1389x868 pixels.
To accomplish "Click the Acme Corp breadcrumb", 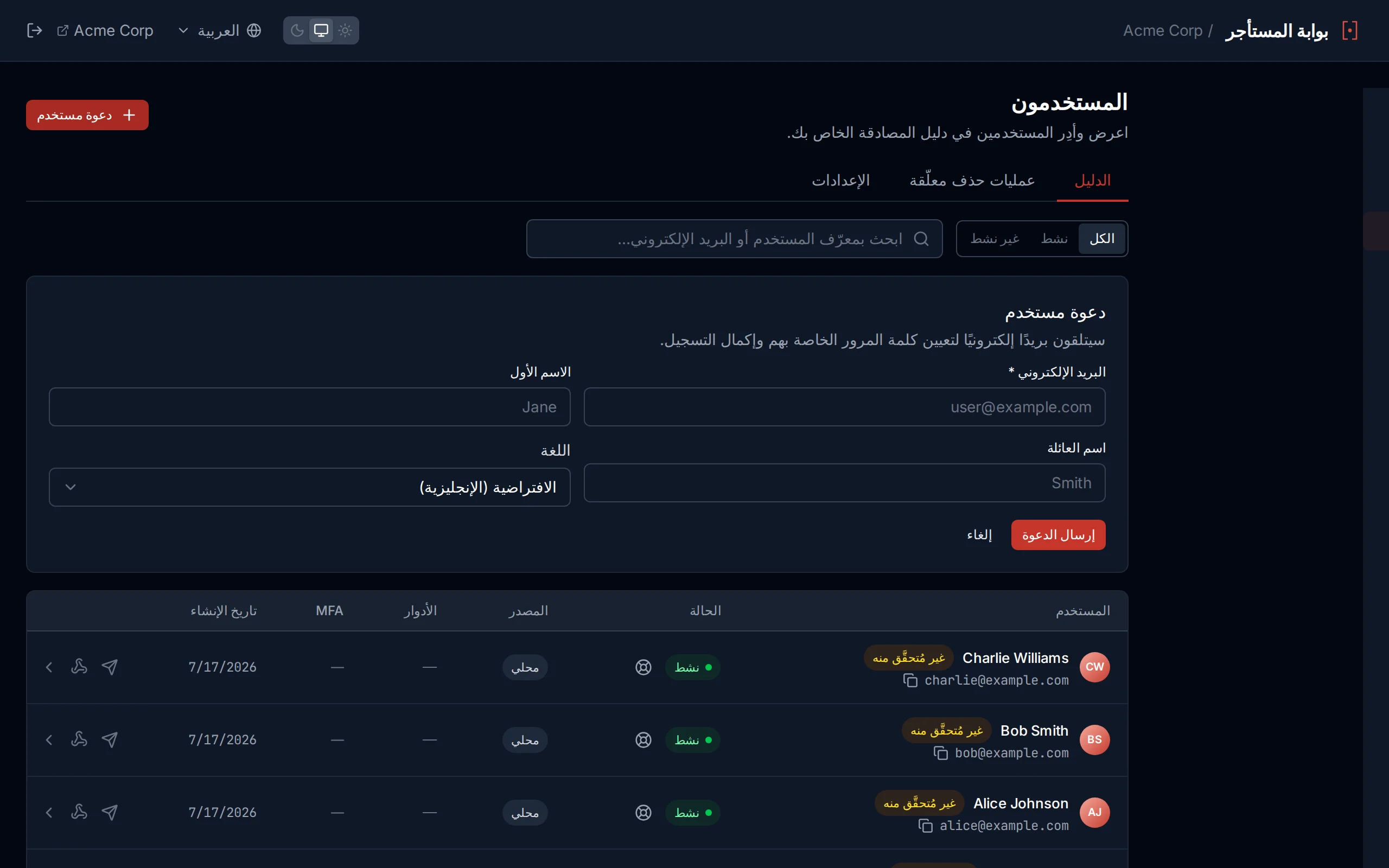I will tap(1162, 30).
